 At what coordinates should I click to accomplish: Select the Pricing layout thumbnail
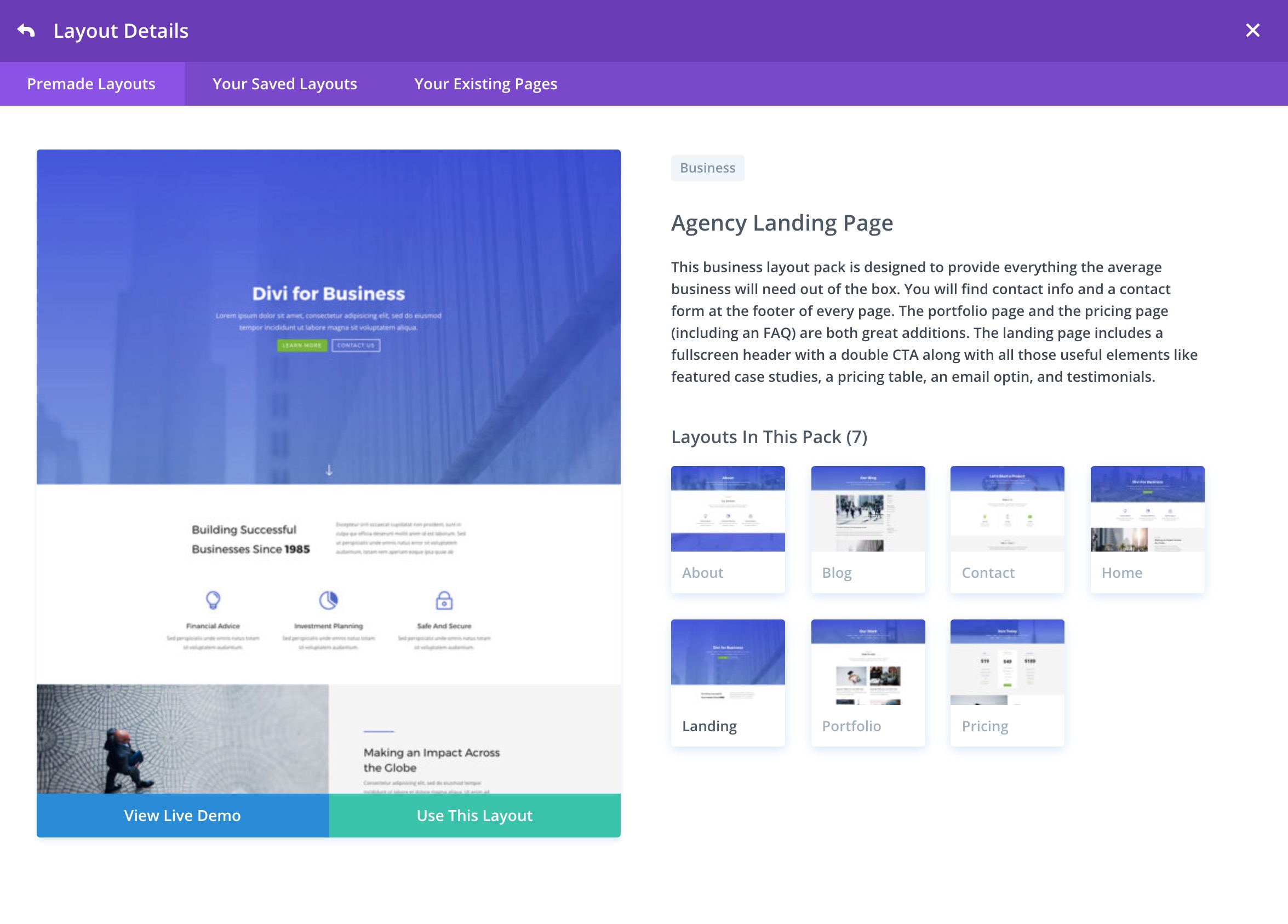point(1007,682)
